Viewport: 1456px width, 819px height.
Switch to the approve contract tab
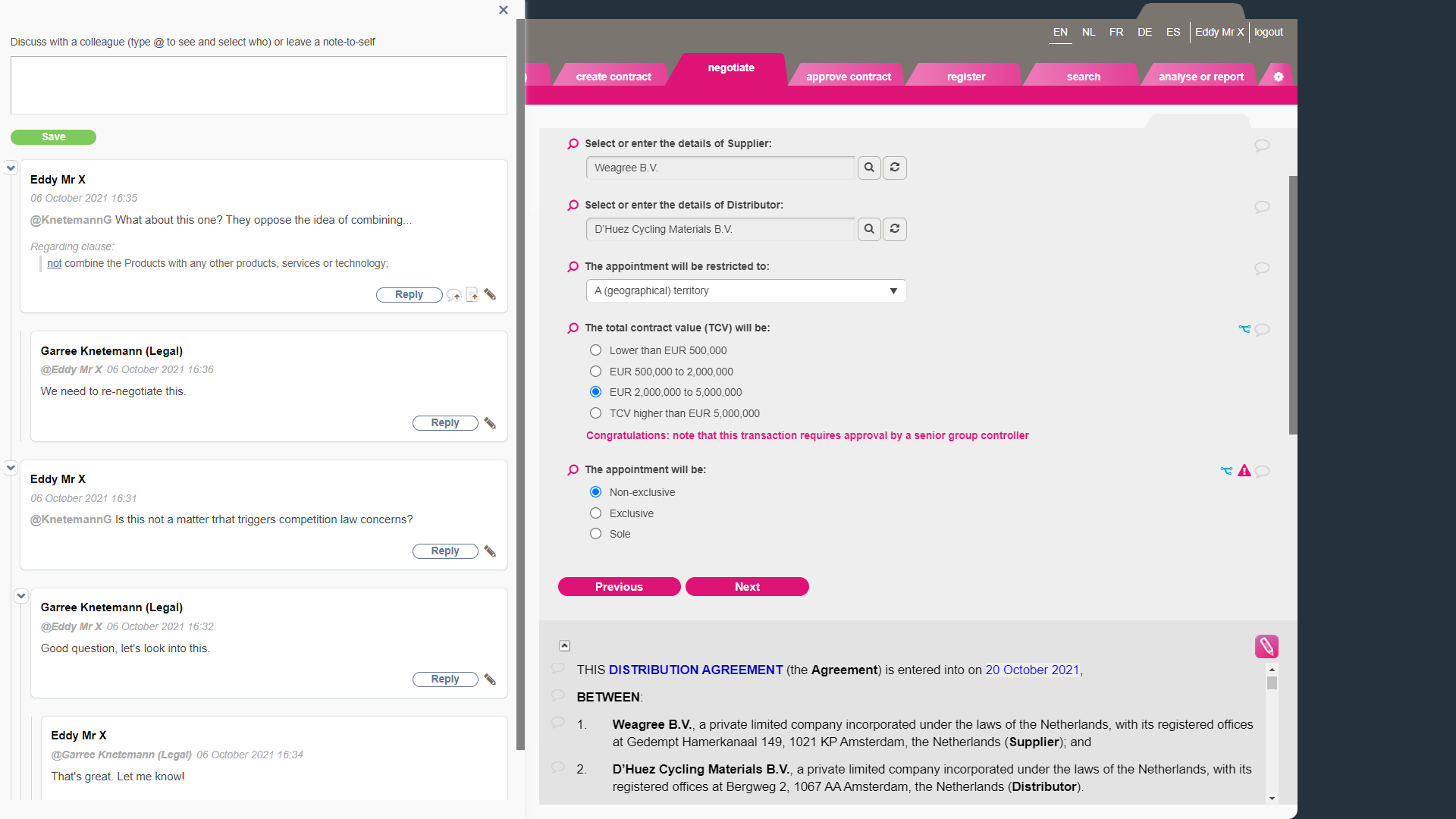pyautogui.click(x=847, y=76)
